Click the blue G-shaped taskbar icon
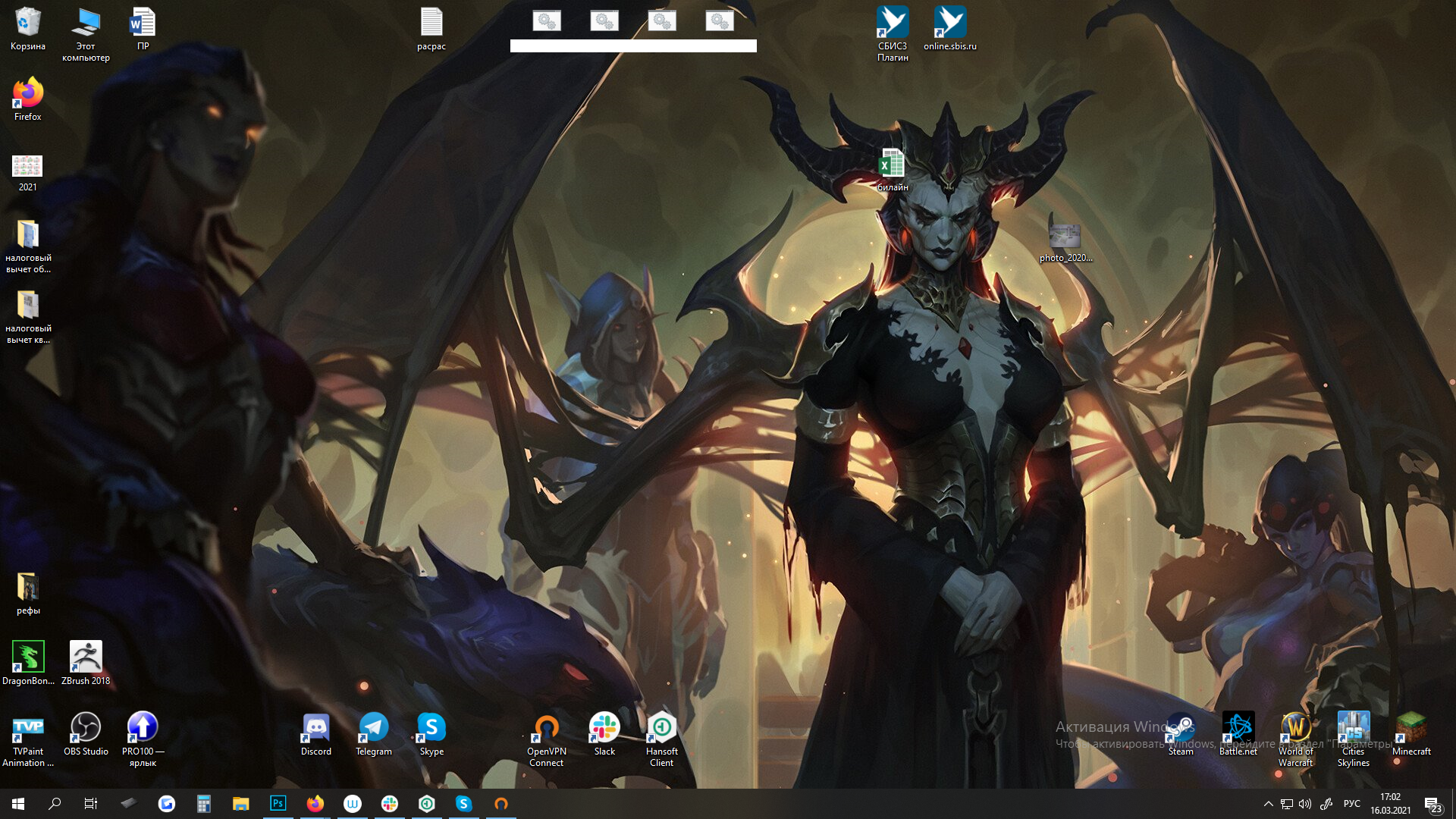Image resolution: width=1456 pixels, height=819 pixels. (166, 804)
